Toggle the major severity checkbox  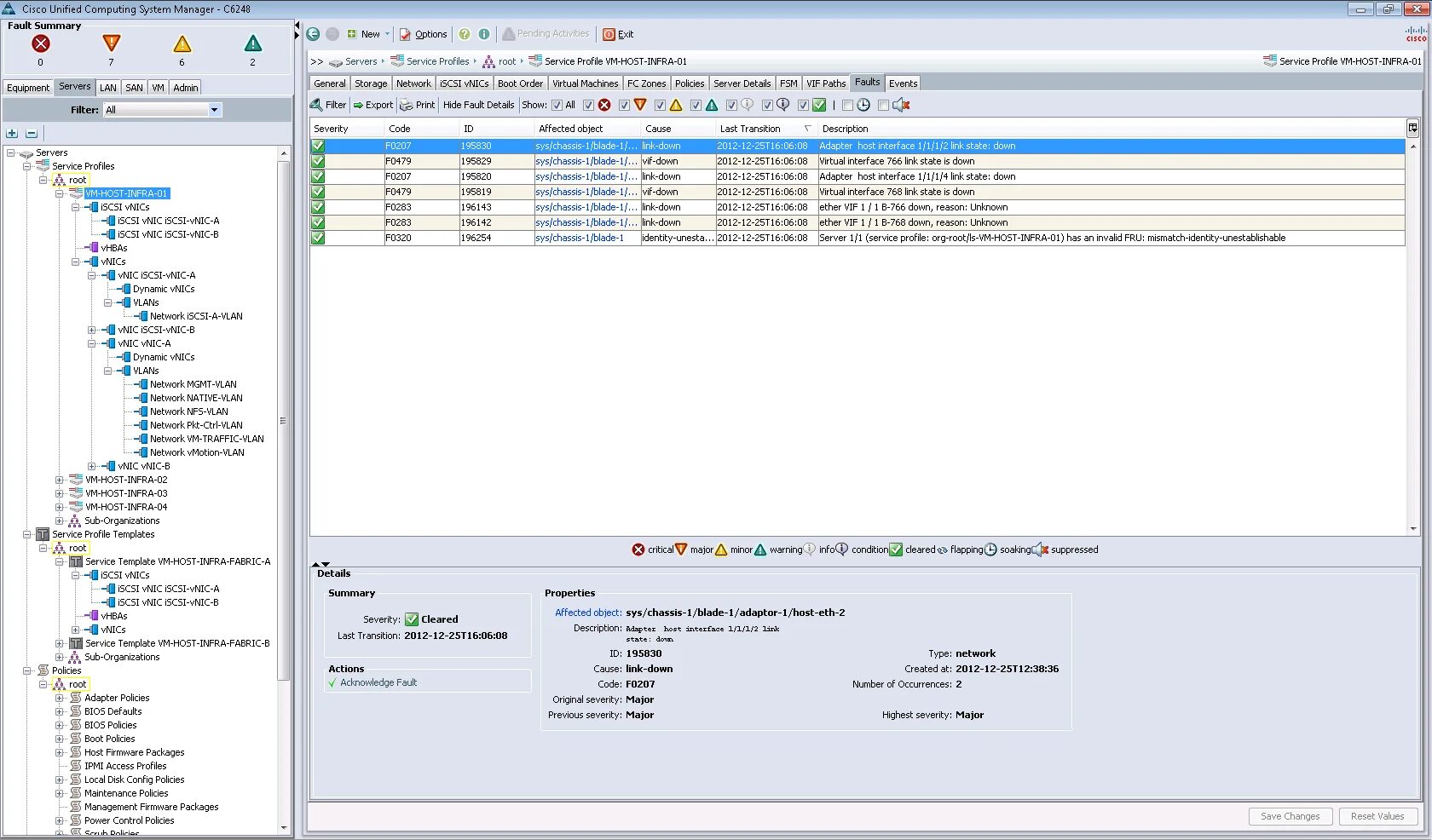(x=624, y=105)
